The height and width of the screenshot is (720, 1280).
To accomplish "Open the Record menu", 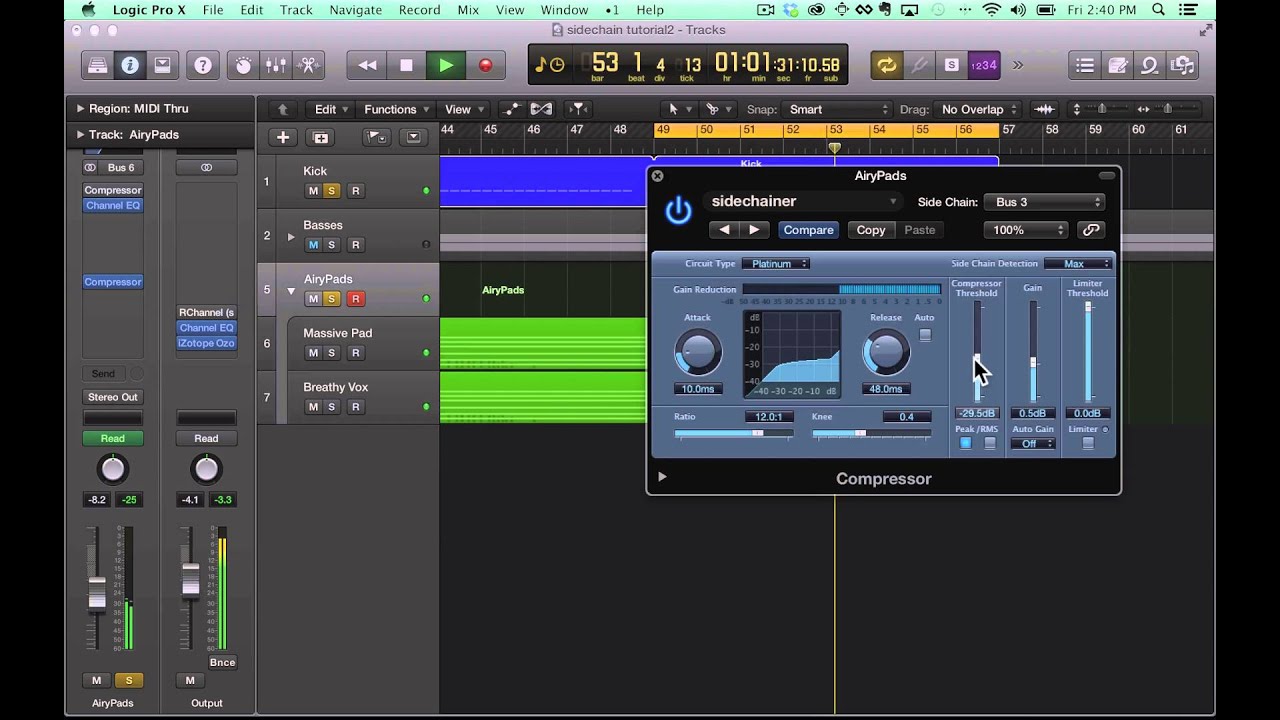I will pos(420,10).
